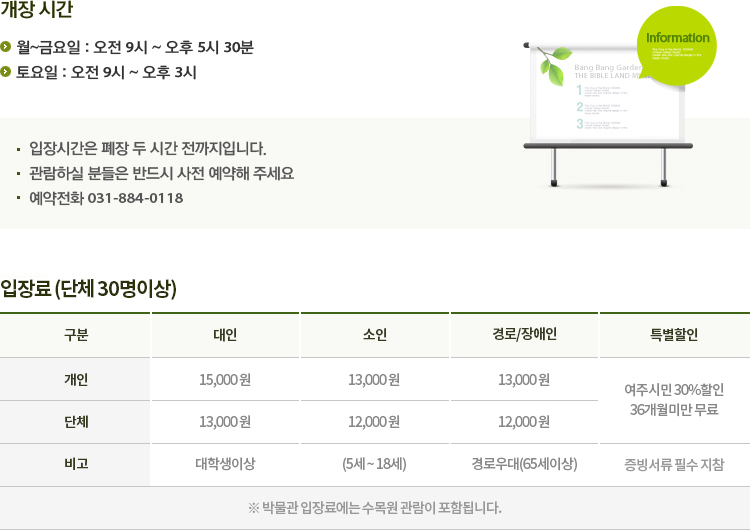Viewport: 750px width, 530px height.
Task: Select the 소인 column header
Action: pyautogui.click(x=375, y=335)
